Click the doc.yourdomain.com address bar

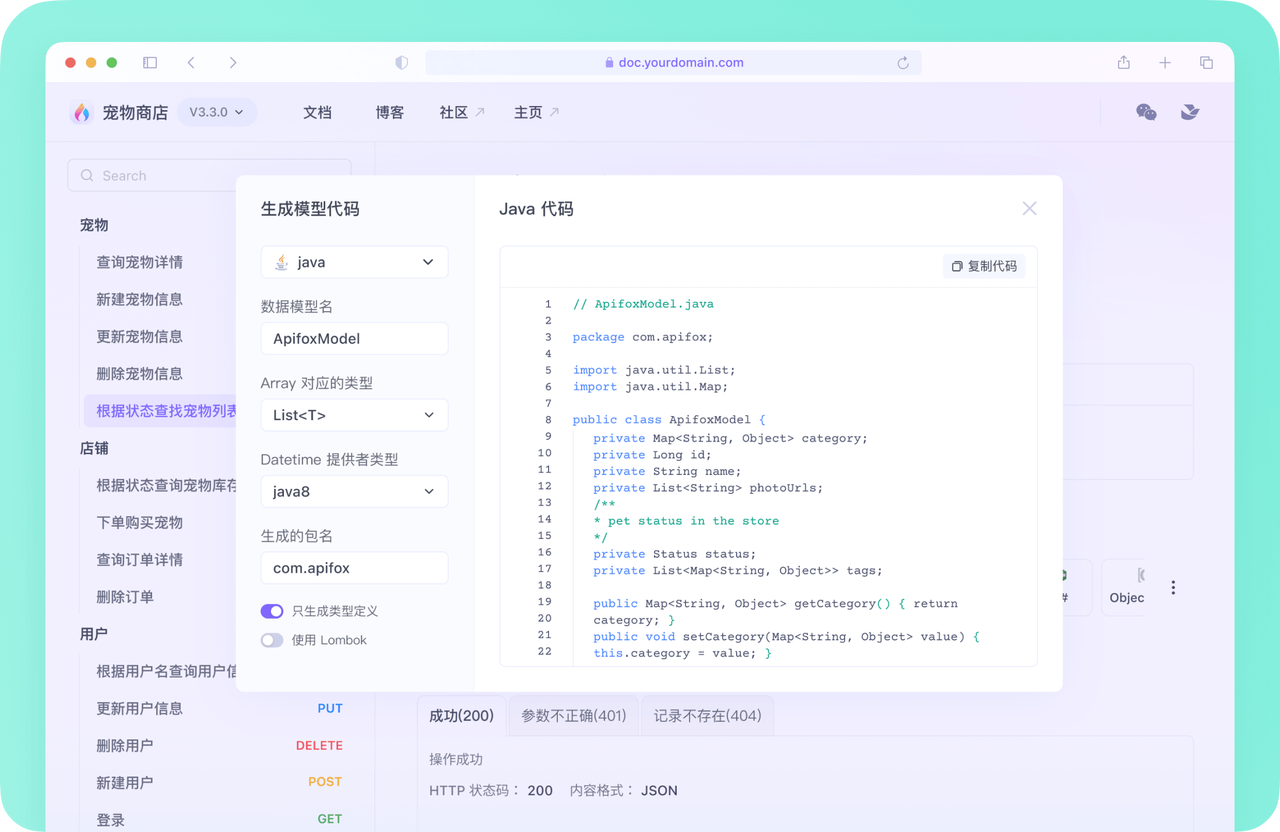pos(673,62)
